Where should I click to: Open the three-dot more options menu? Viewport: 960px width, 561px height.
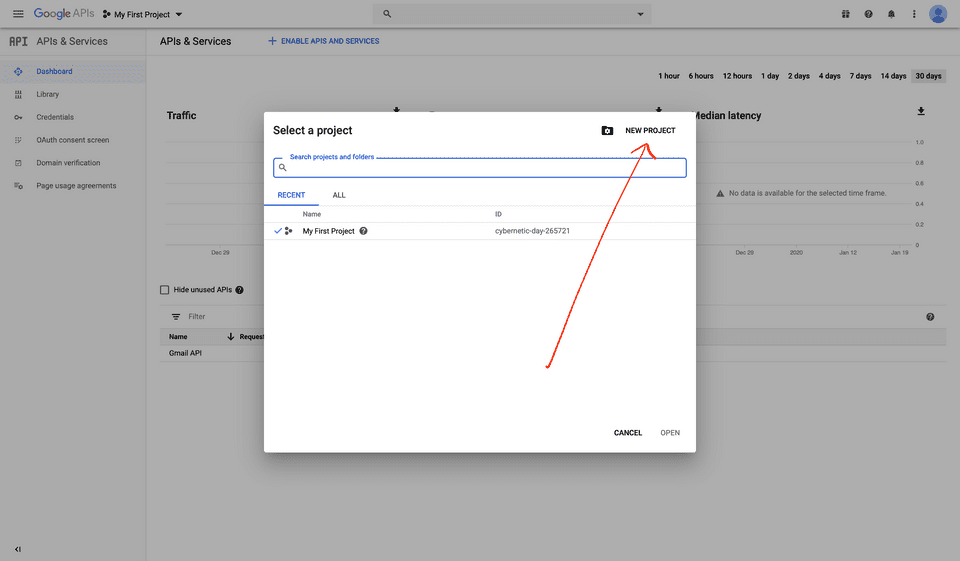[x=914, y=13]
